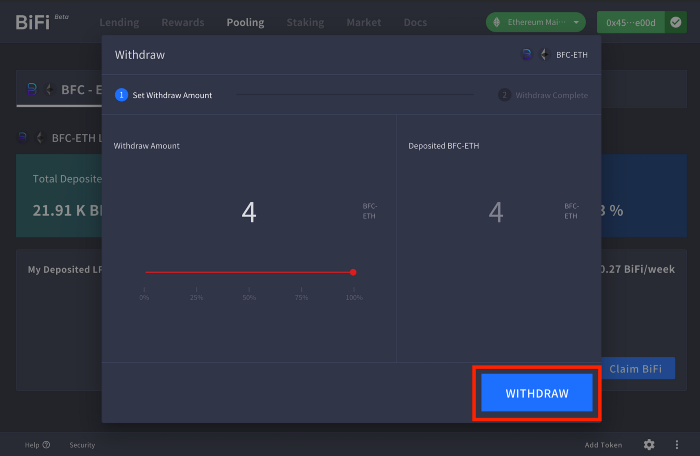Image resolution: width=700 pixels, height=456 pixels.
Task: Click the My Deposited LP label
Action: pos(65,270)
